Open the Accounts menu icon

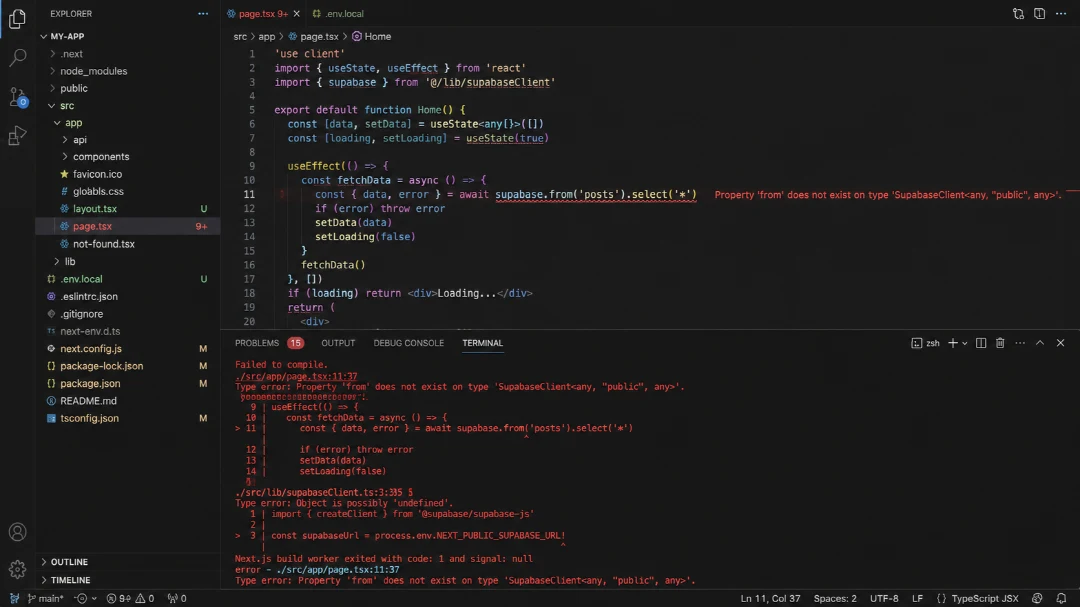click(17, 532)
